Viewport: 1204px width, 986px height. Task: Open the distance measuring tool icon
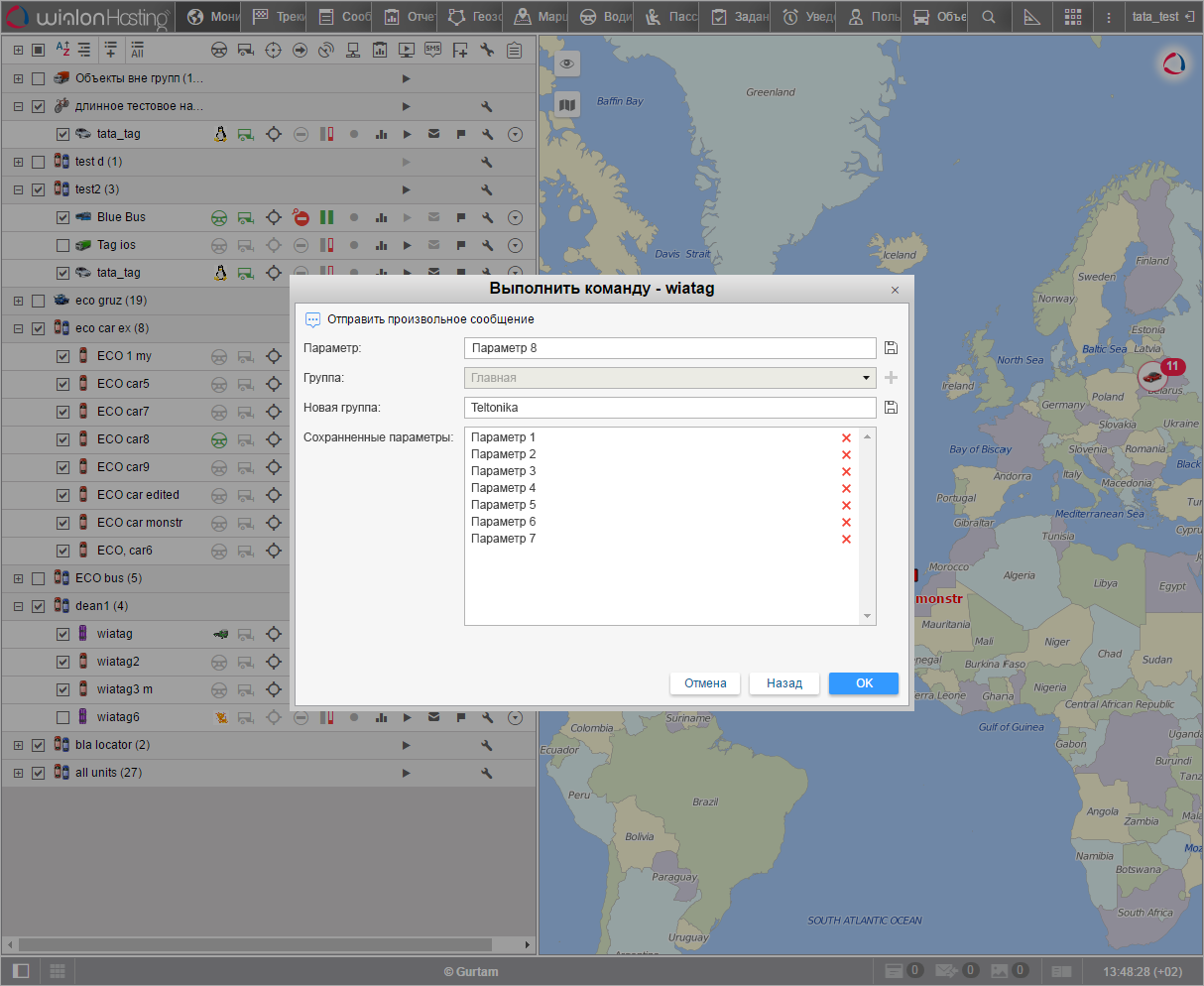click(x=1031, y=17)
